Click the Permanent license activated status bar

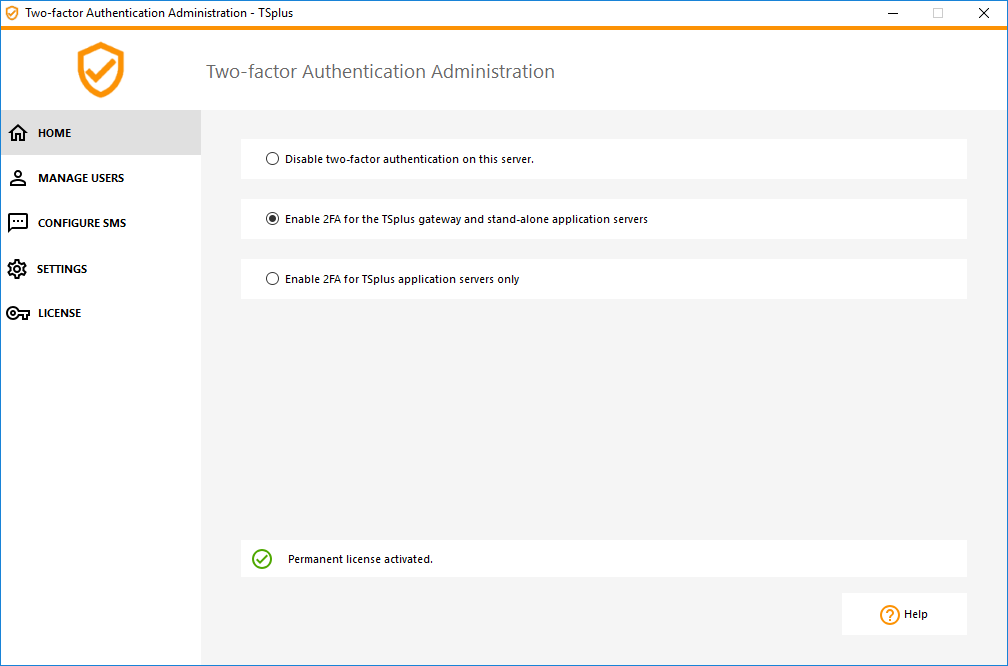point(603,559)
